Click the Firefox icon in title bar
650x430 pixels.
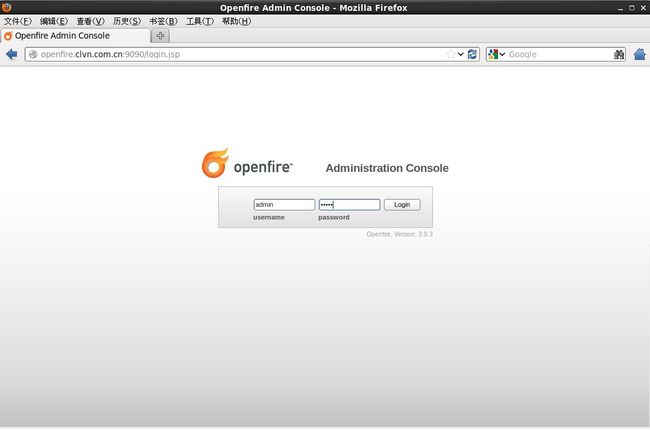point(6,7)
